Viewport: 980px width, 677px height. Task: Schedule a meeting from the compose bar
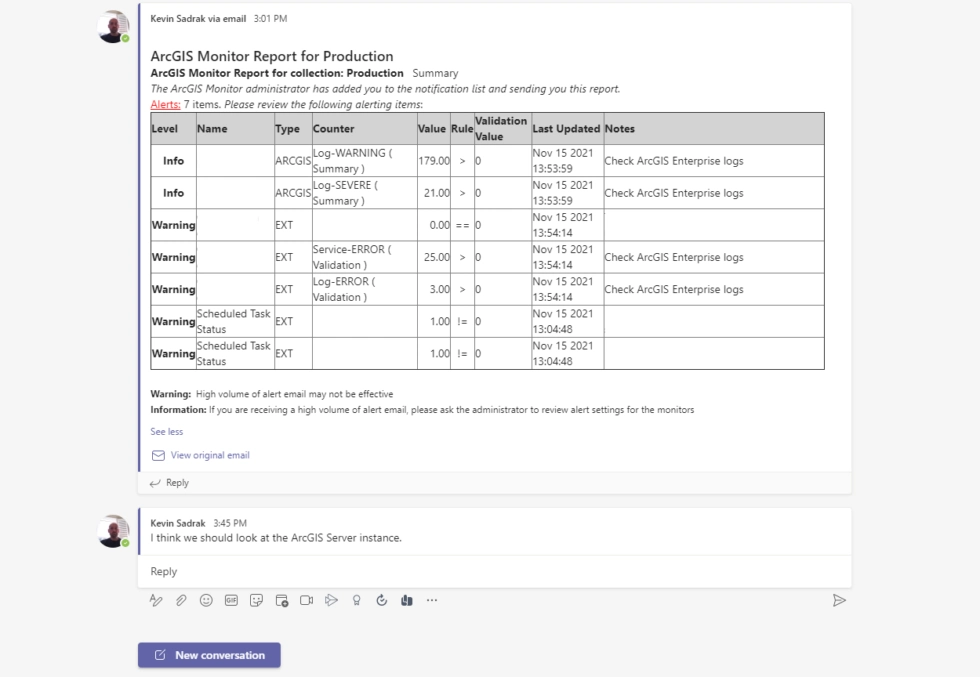[x=281, y=599]
